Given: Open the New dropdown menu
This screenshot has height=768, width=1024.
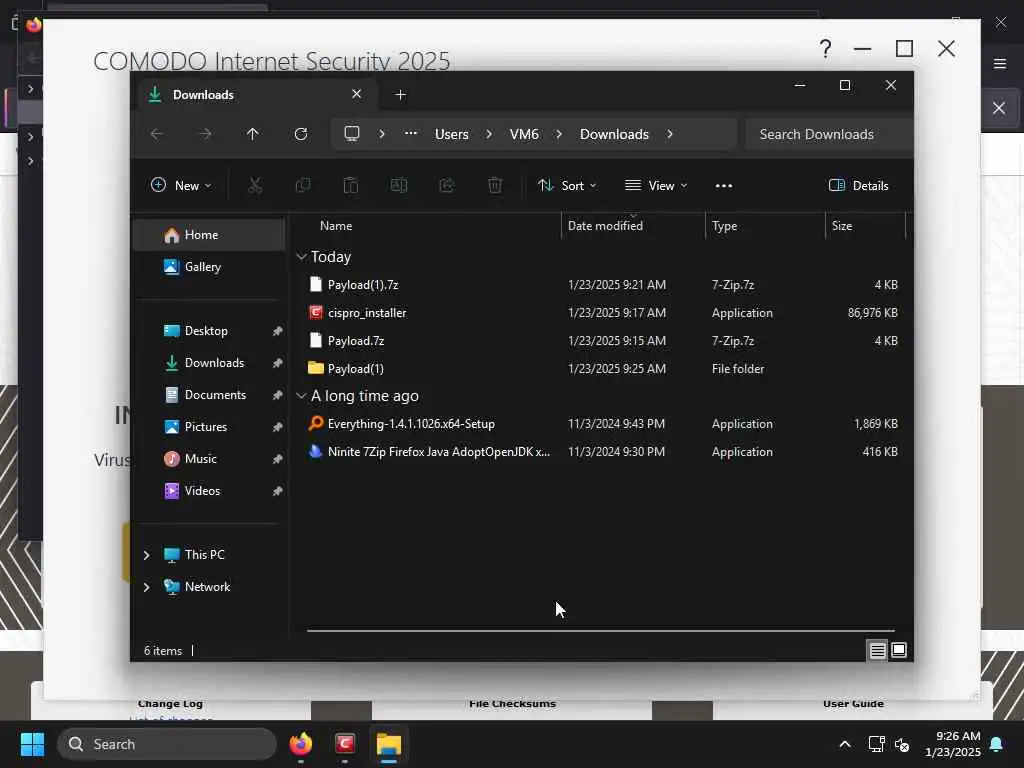Looking at the screenshot, I should click(181, 185).
